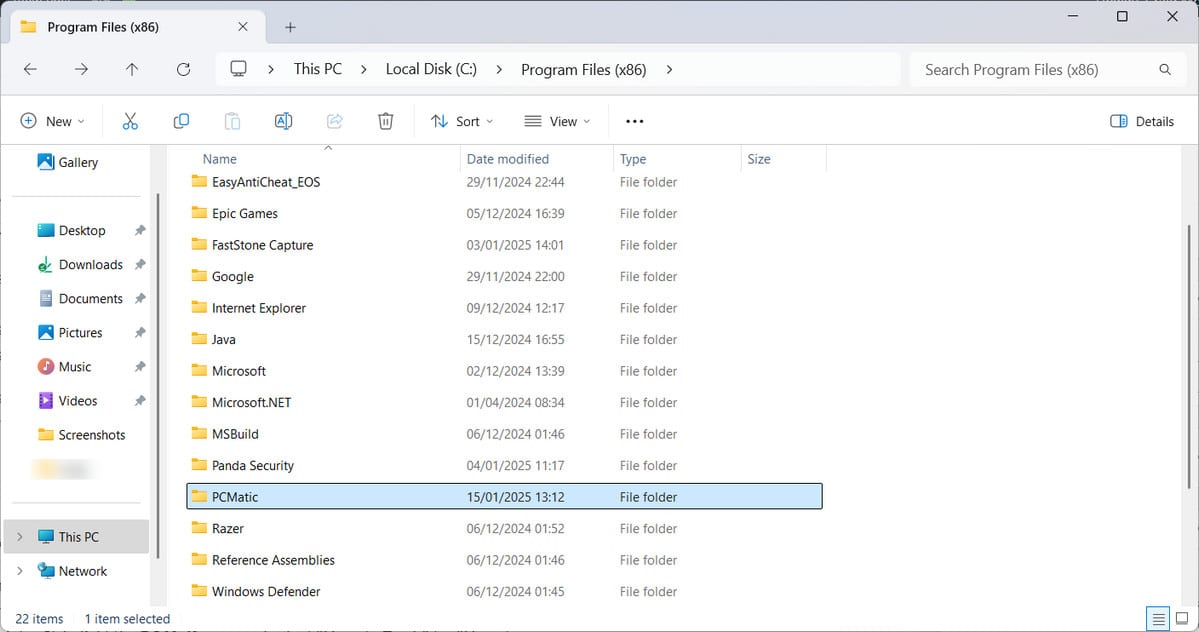Unpin Pictures using its pin icon
Image resolution: width=1199 pixels, height=632 pixels.
tap(140, 332)
